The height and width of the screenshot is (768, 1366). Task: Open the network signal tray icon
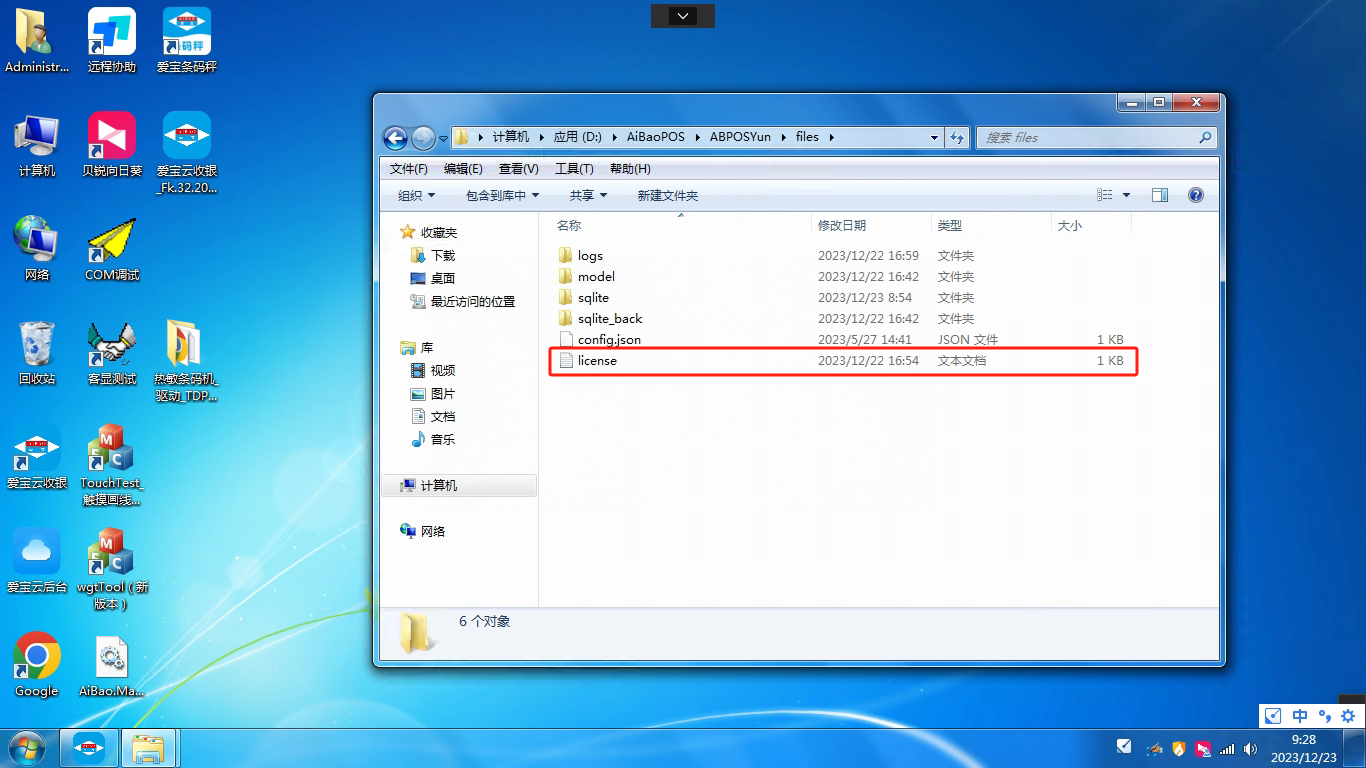pos(1226,748)
